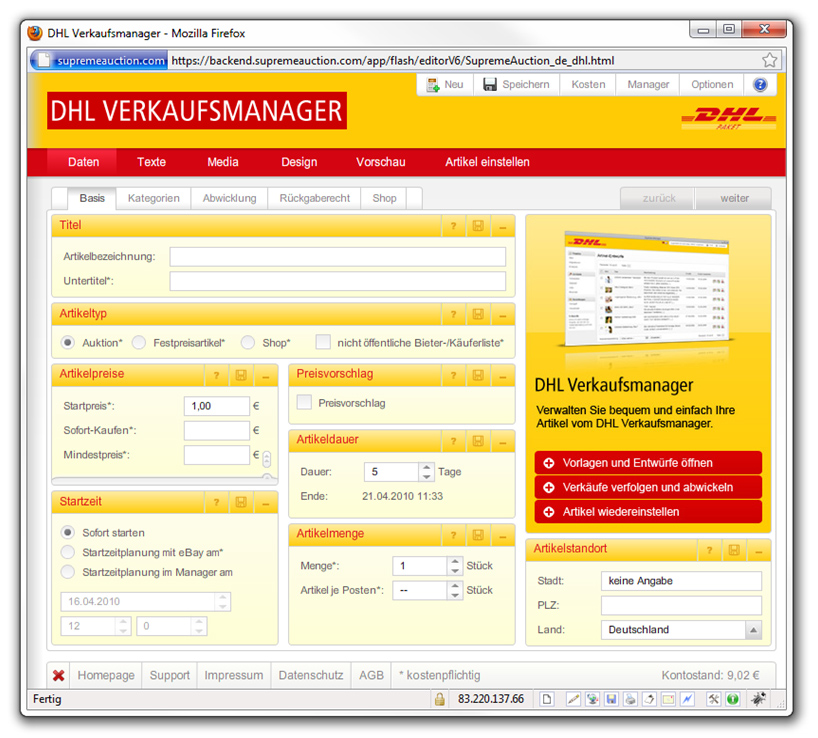Click the red X icon in footer
818x738 pixels.
(x=58, y=675)
